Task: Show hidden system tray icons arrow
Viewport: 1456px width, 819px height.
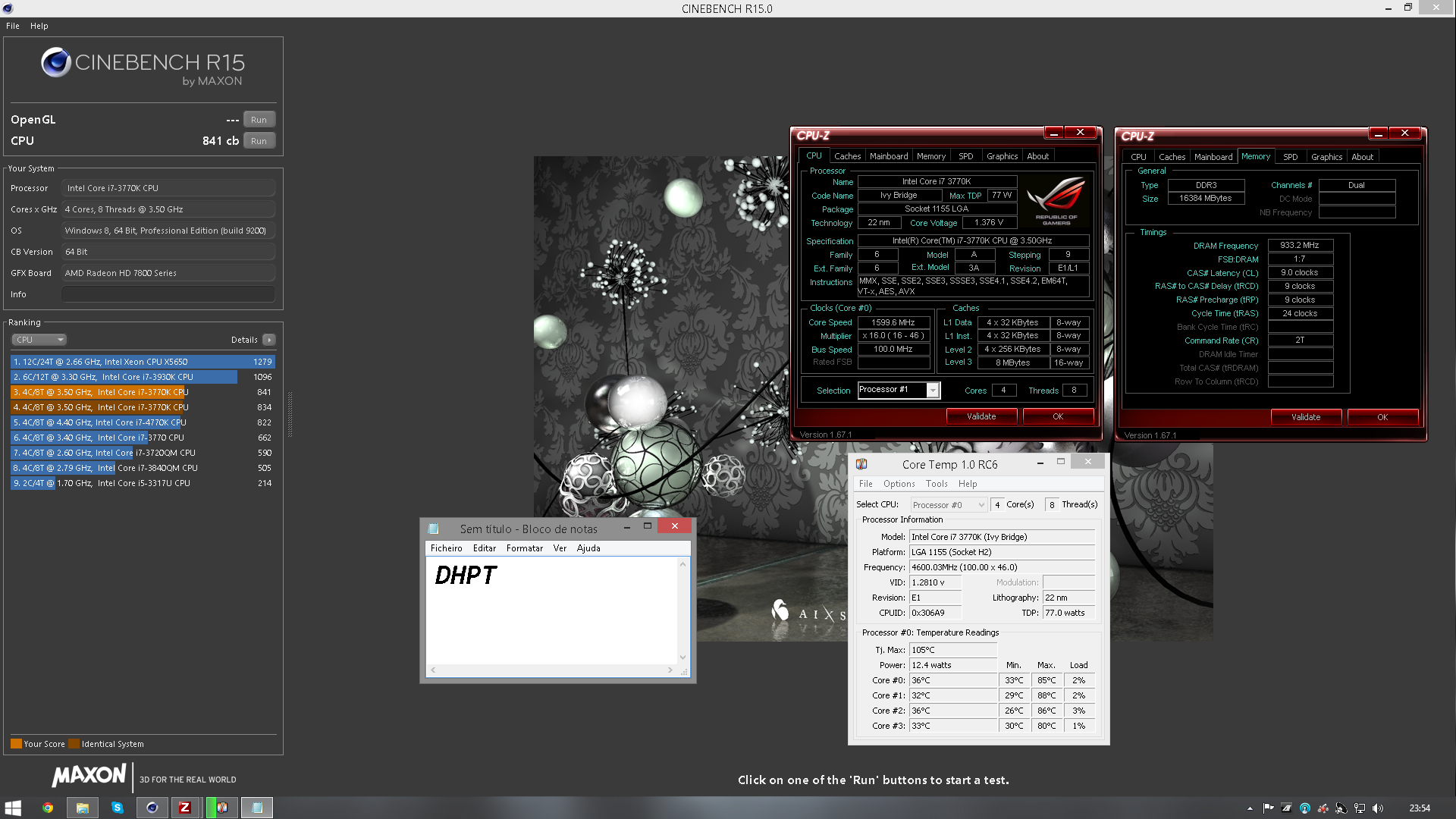Action: (1250, 808)
